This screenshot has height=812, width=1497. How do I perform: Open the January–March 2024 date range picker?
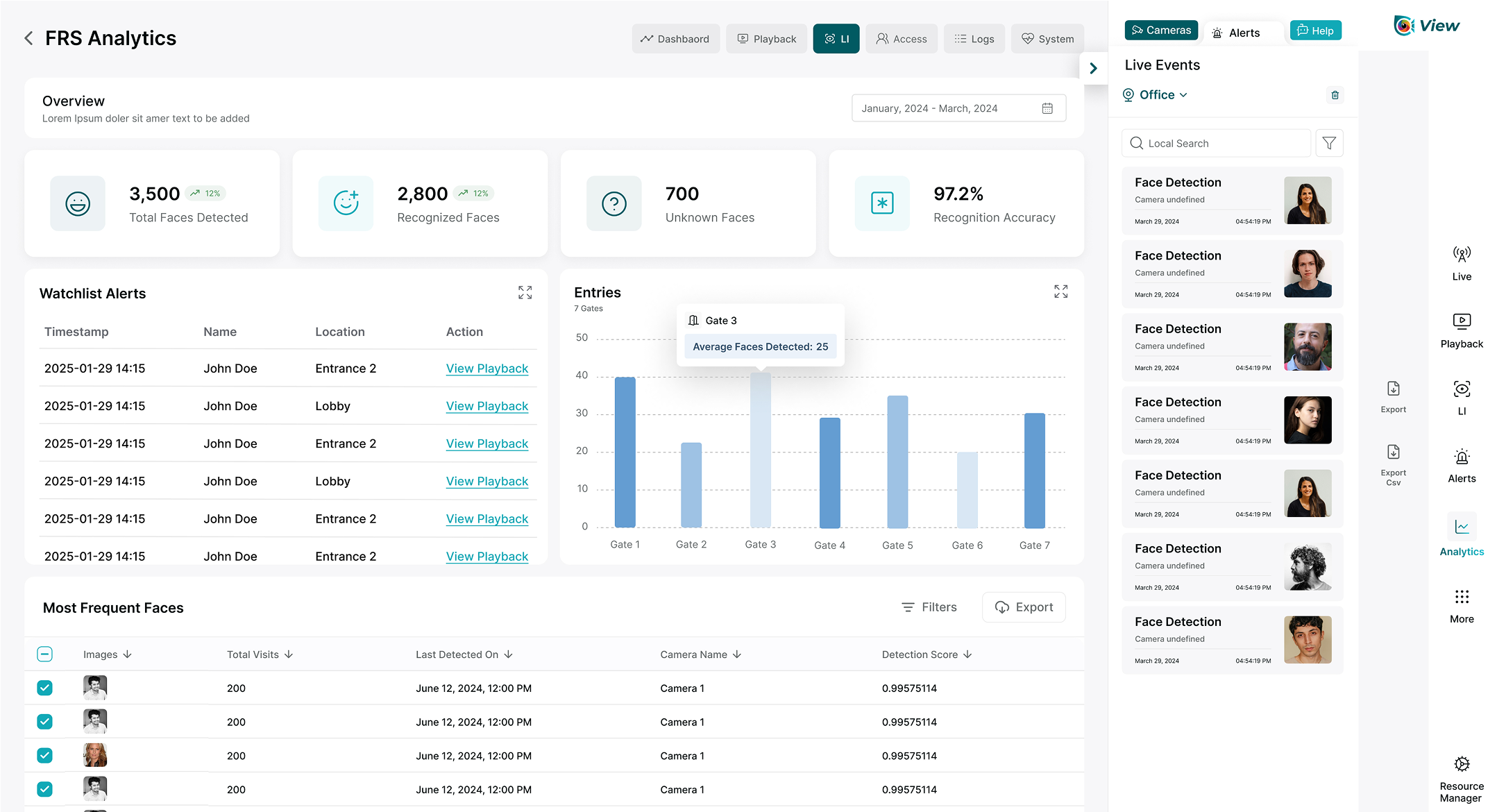(x=958, y=108)
